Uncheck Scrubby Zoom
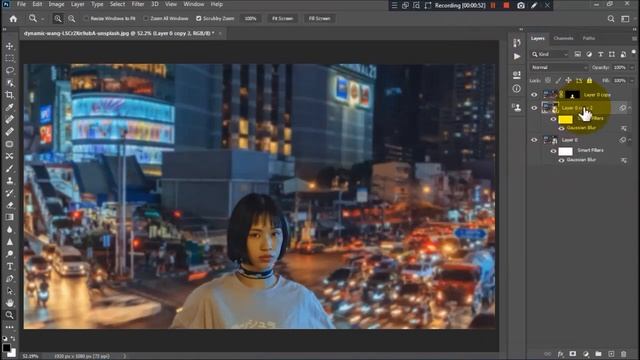640x360 pixels. click(198, 19)
